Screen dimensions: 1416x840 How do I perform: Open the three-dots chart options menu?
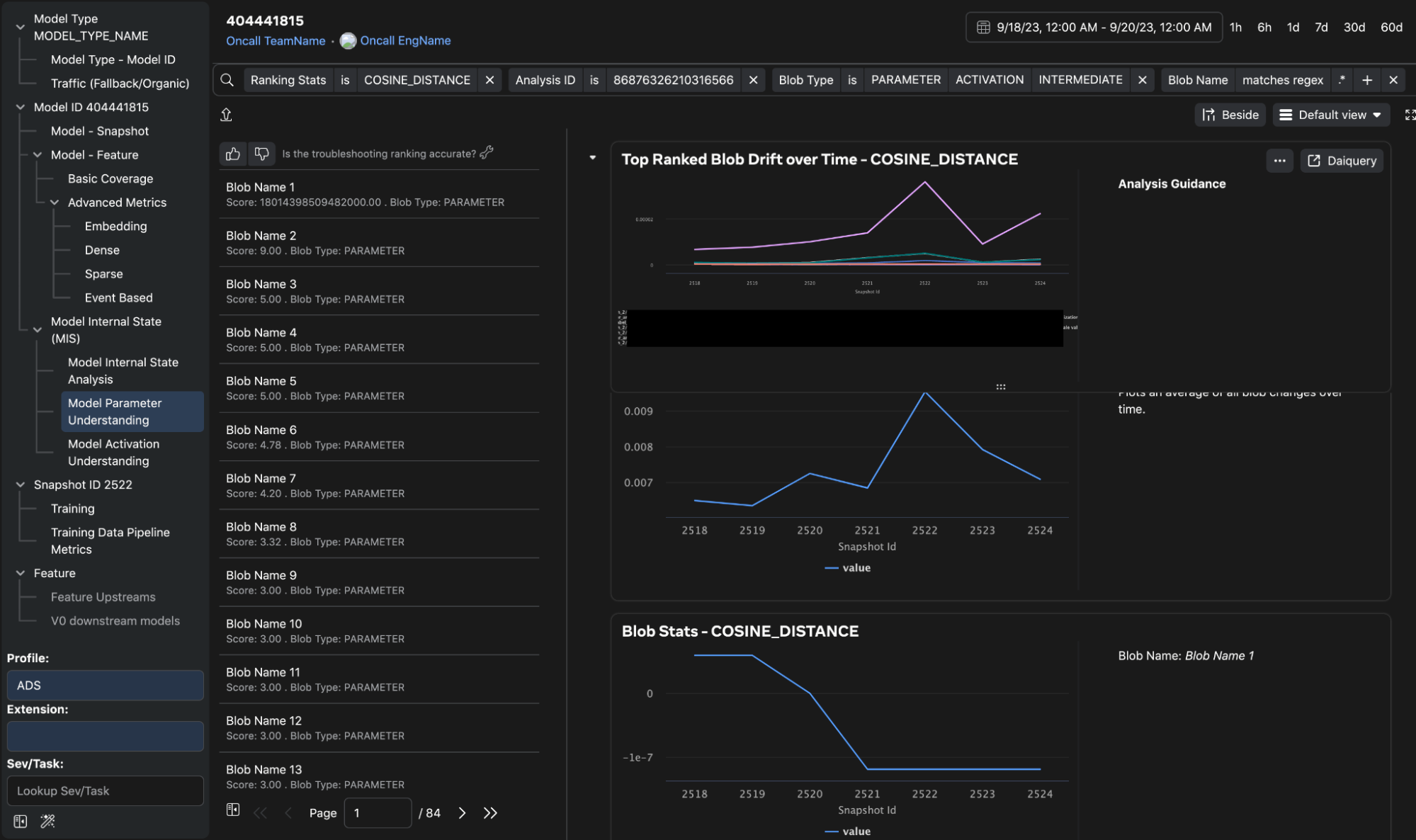[1279, 161]
